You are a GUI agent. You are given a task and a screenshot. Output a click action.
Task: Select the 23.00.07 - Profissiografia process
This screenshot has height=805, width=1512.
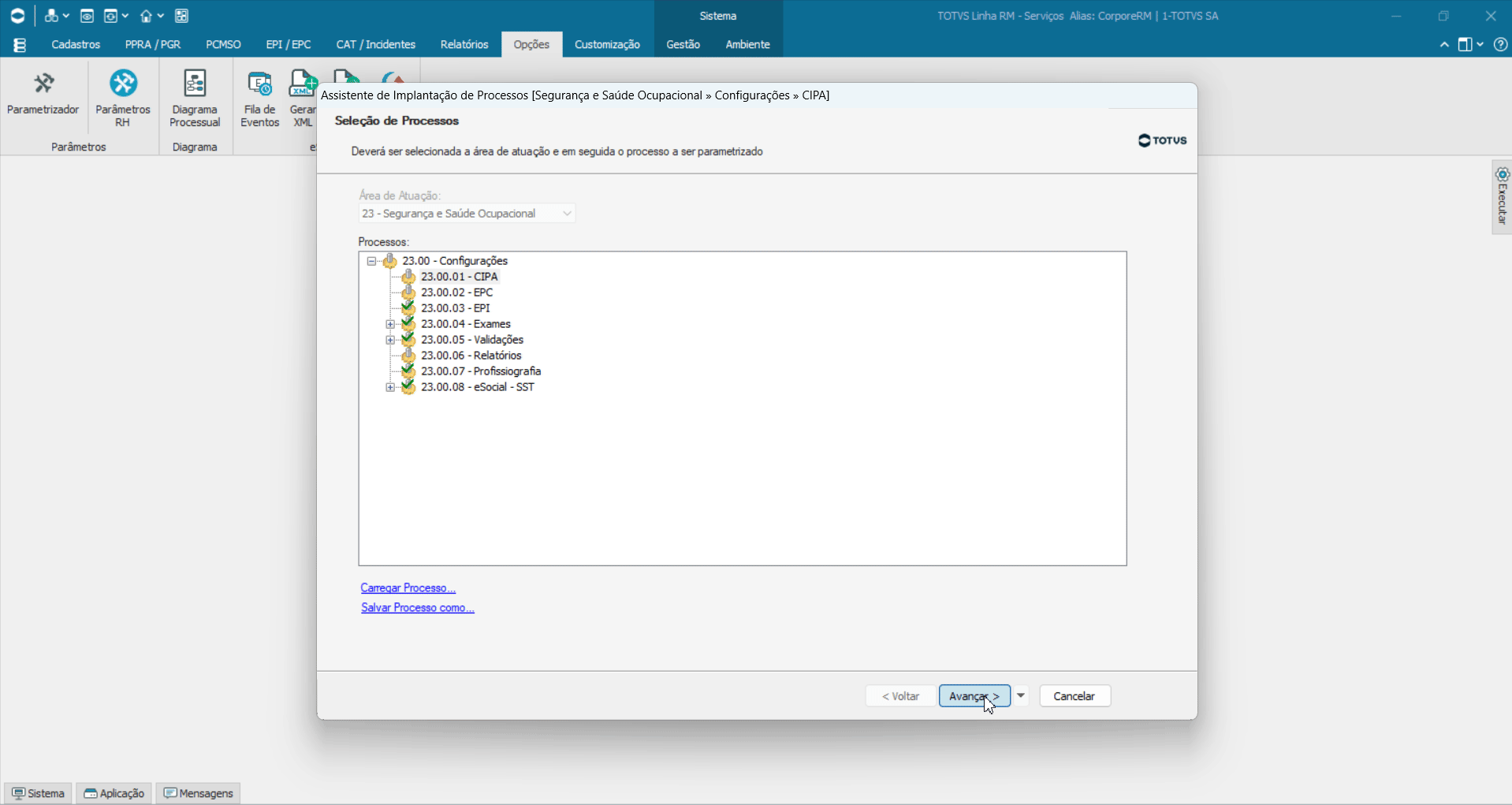tap(481, 371)
